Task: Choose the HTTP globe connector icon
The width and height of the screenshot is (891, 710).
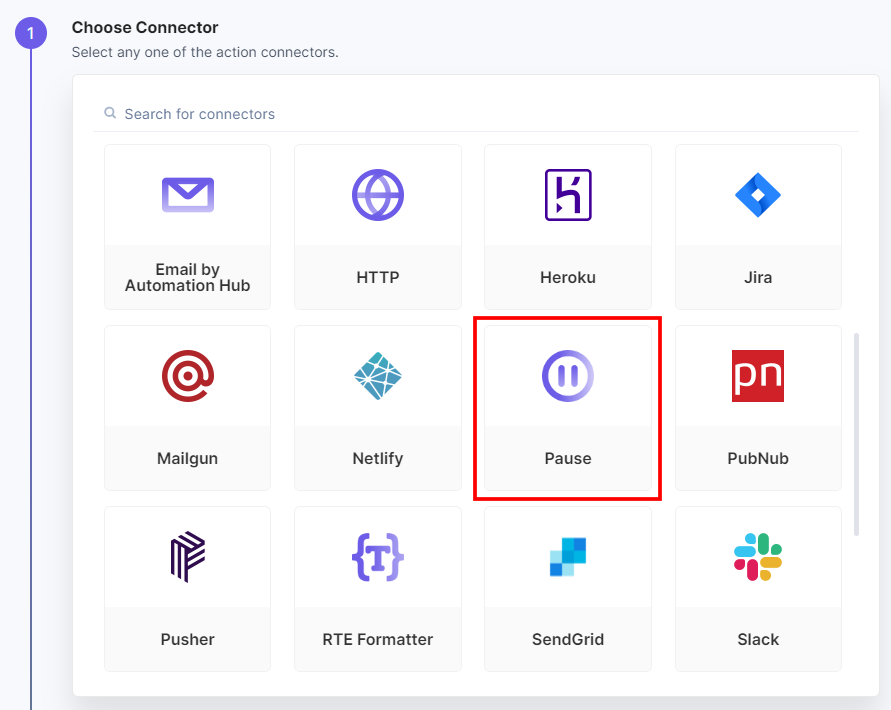Action: (377, 195)
